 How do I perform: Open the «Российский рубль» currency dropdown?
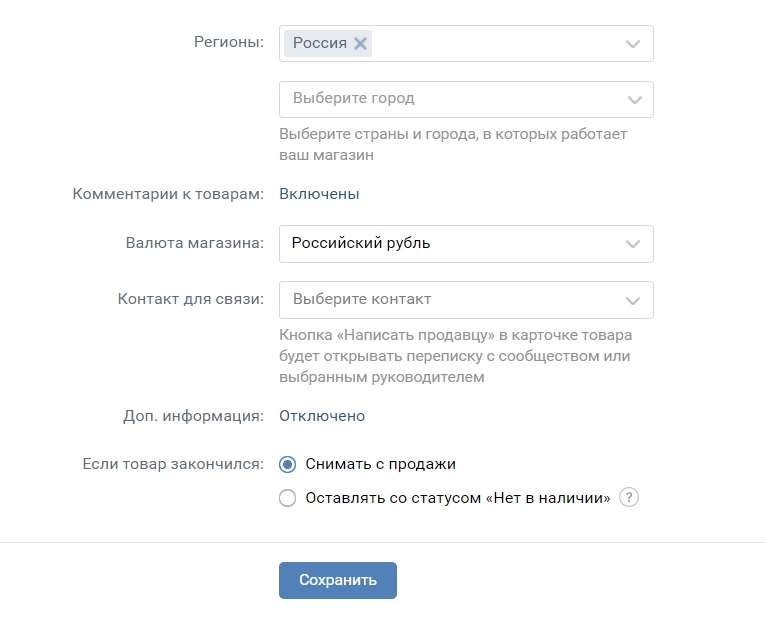pyautogui.click(x=450, y=244)
